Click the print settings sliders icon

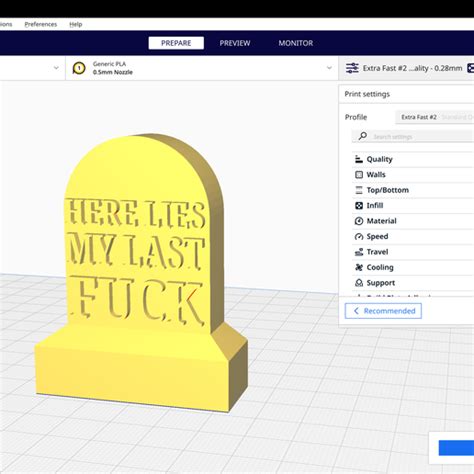tap(352, 68)
